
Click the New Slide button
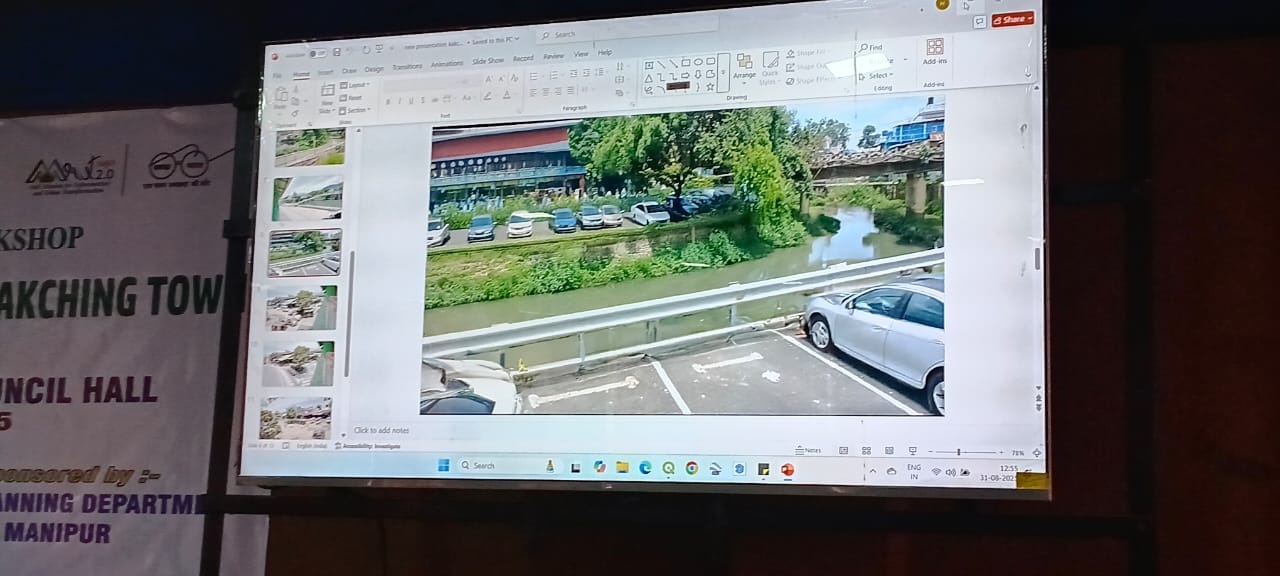(x=327, y=96)
